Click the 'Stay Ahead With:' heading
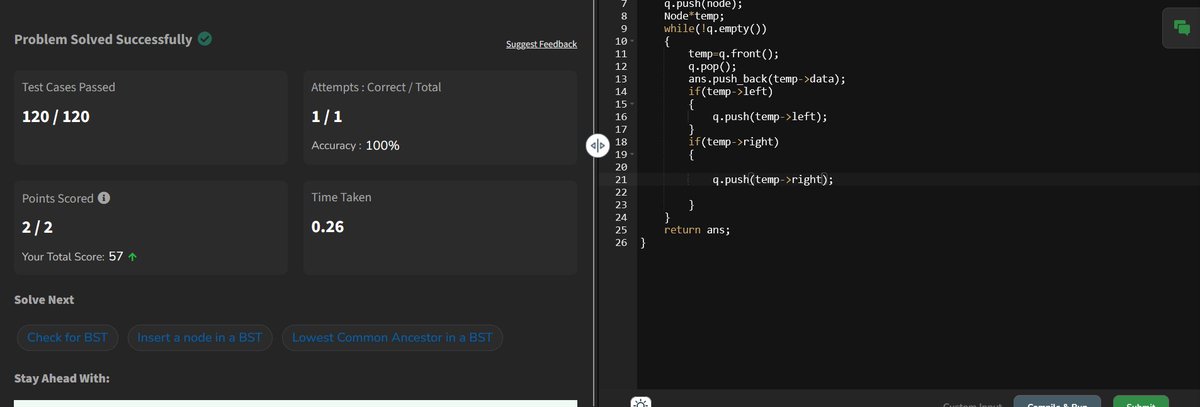The width and height of the screenshot is (1200, 407). click(62, 379)
